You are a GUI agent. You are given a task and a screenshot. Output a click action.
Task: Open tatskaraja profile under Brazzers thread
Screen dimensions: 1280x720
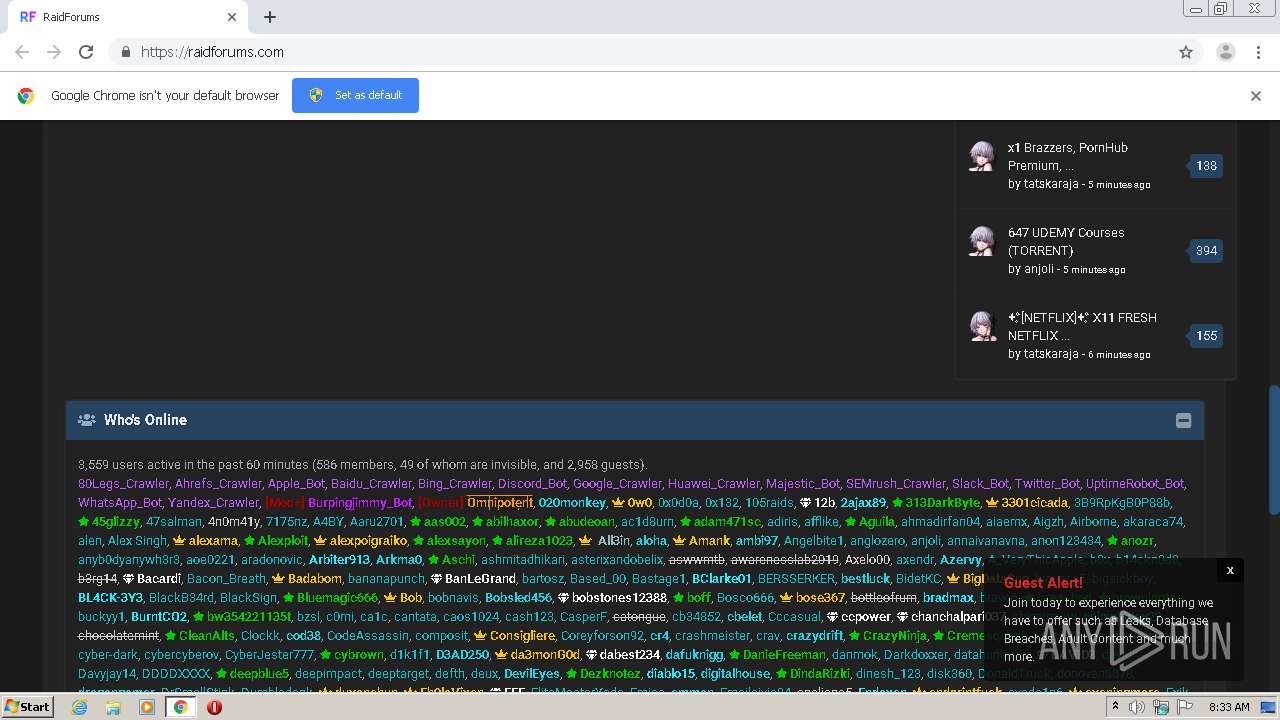1051,184
